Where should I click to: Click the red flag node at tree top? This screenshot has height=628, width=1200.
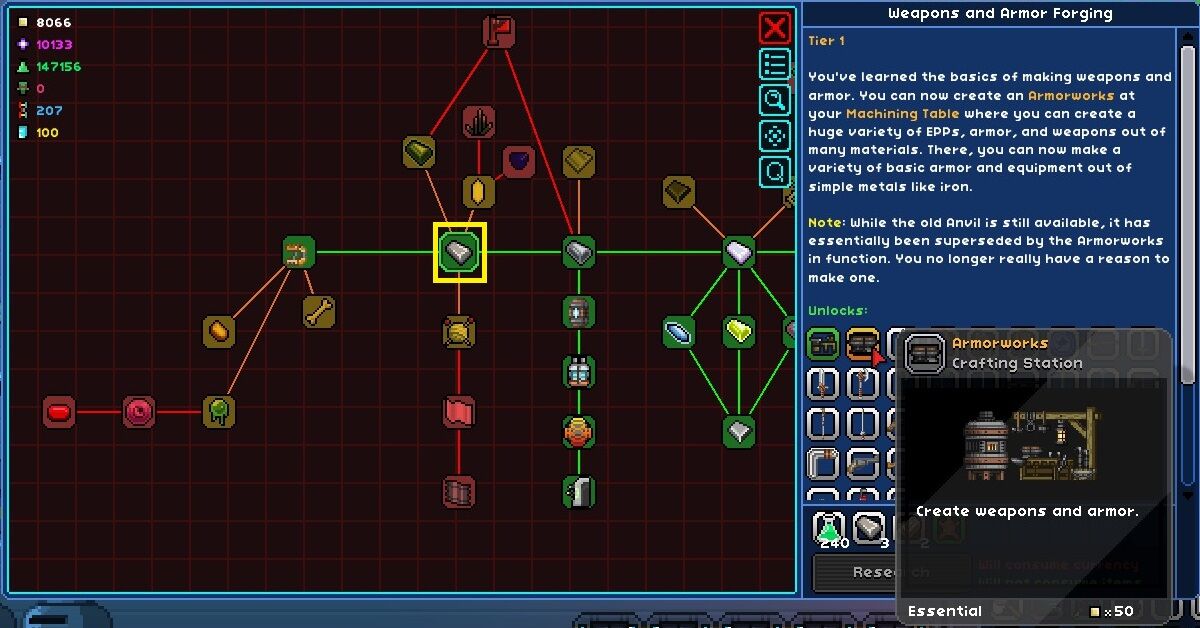pyautogui.click(x=497, y=30)
